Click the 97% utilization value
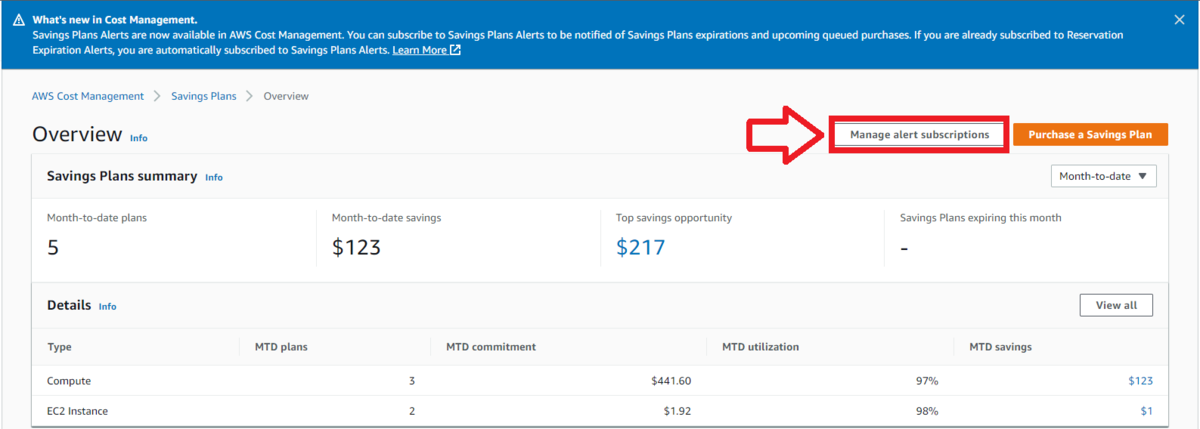The width and height of the screenshot is (1200, 429). (x=926, y=380)
